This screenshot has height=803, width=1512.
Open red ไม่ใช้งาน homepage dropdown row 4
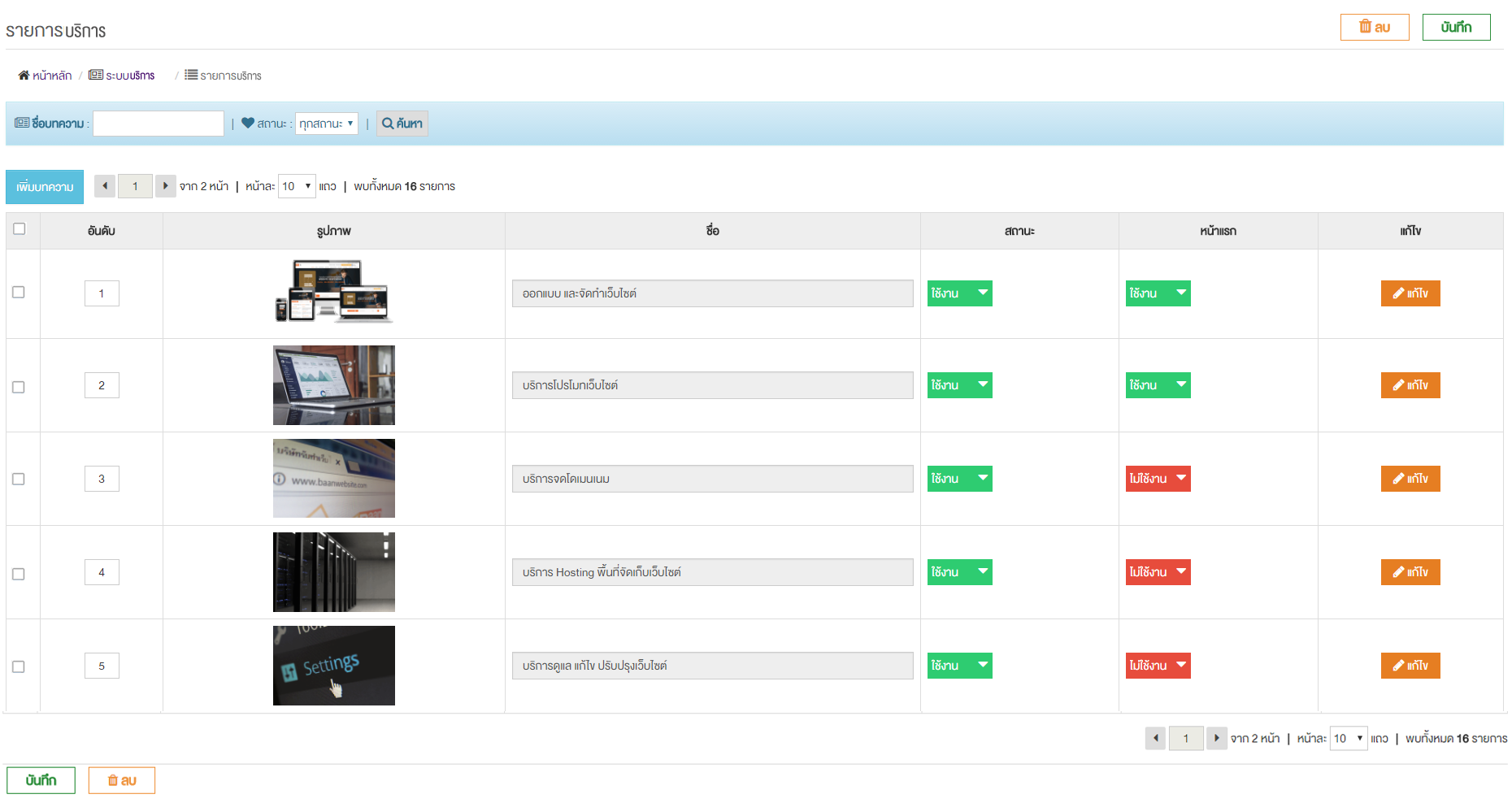tap(1158, 572)
